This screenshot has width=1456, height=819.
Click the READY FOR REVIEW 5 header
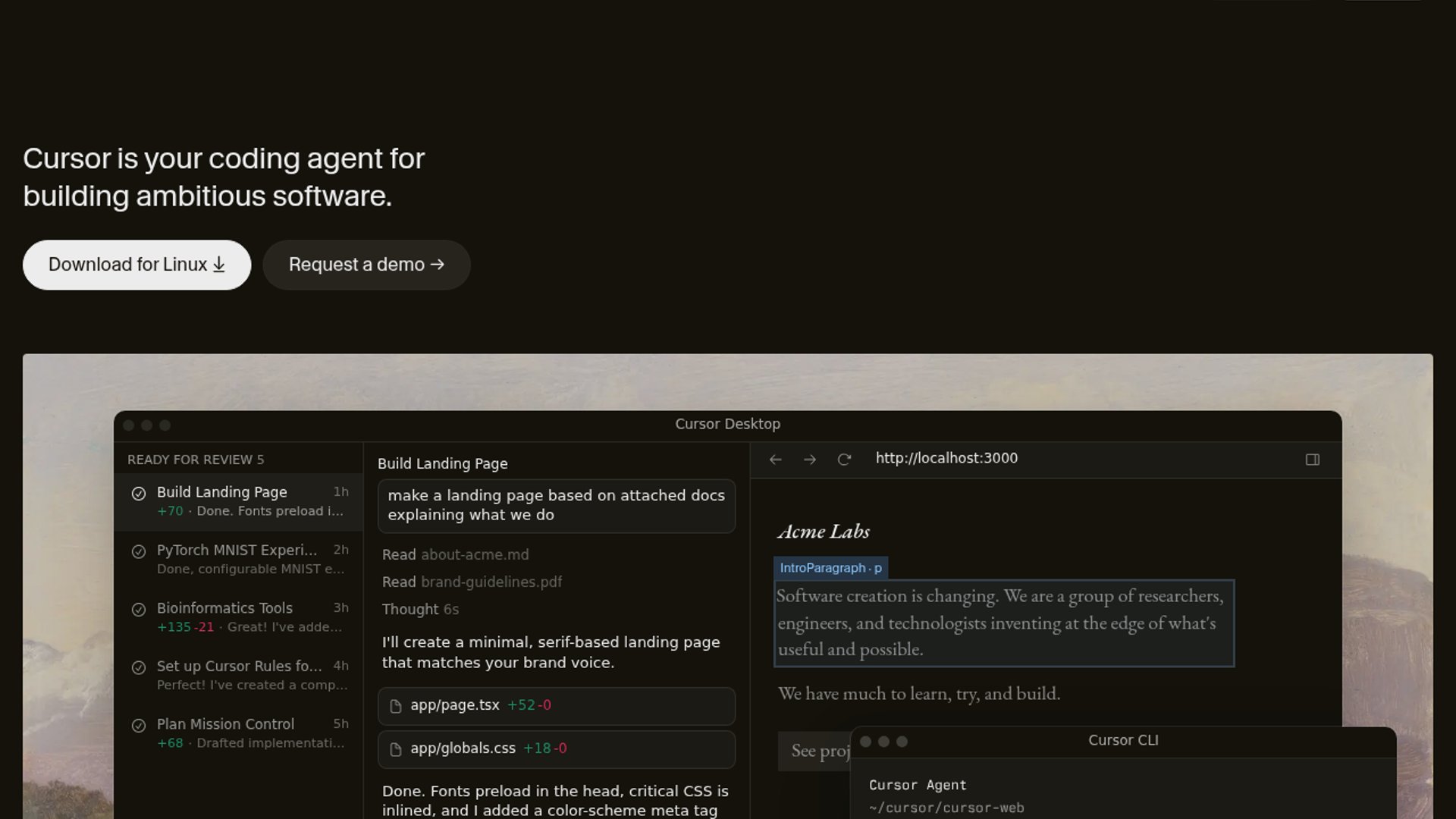coord(196,460)
